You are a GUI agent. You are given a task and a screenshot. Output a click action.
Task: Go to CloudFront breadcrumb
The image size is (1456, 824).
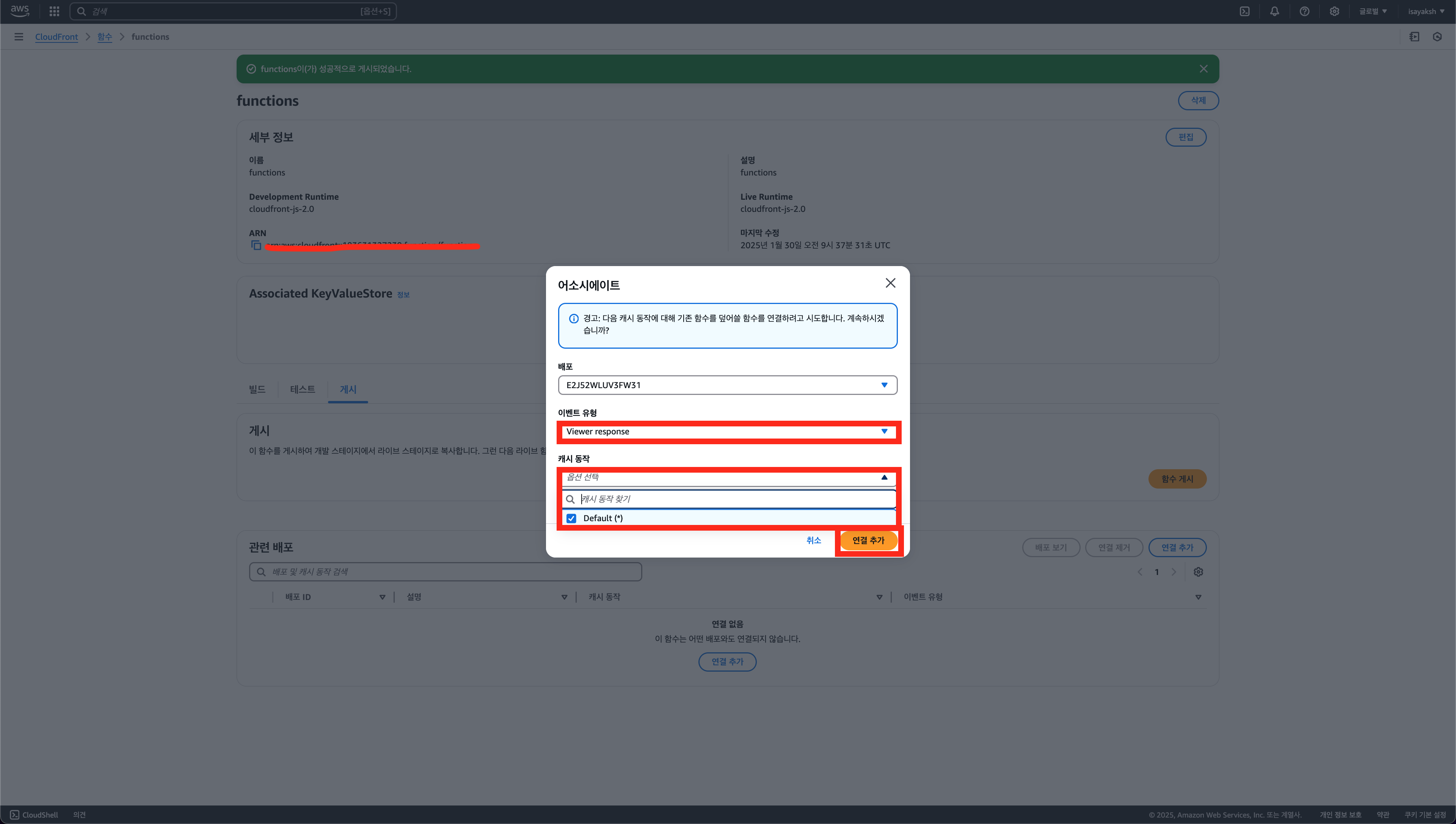(56, 37)
